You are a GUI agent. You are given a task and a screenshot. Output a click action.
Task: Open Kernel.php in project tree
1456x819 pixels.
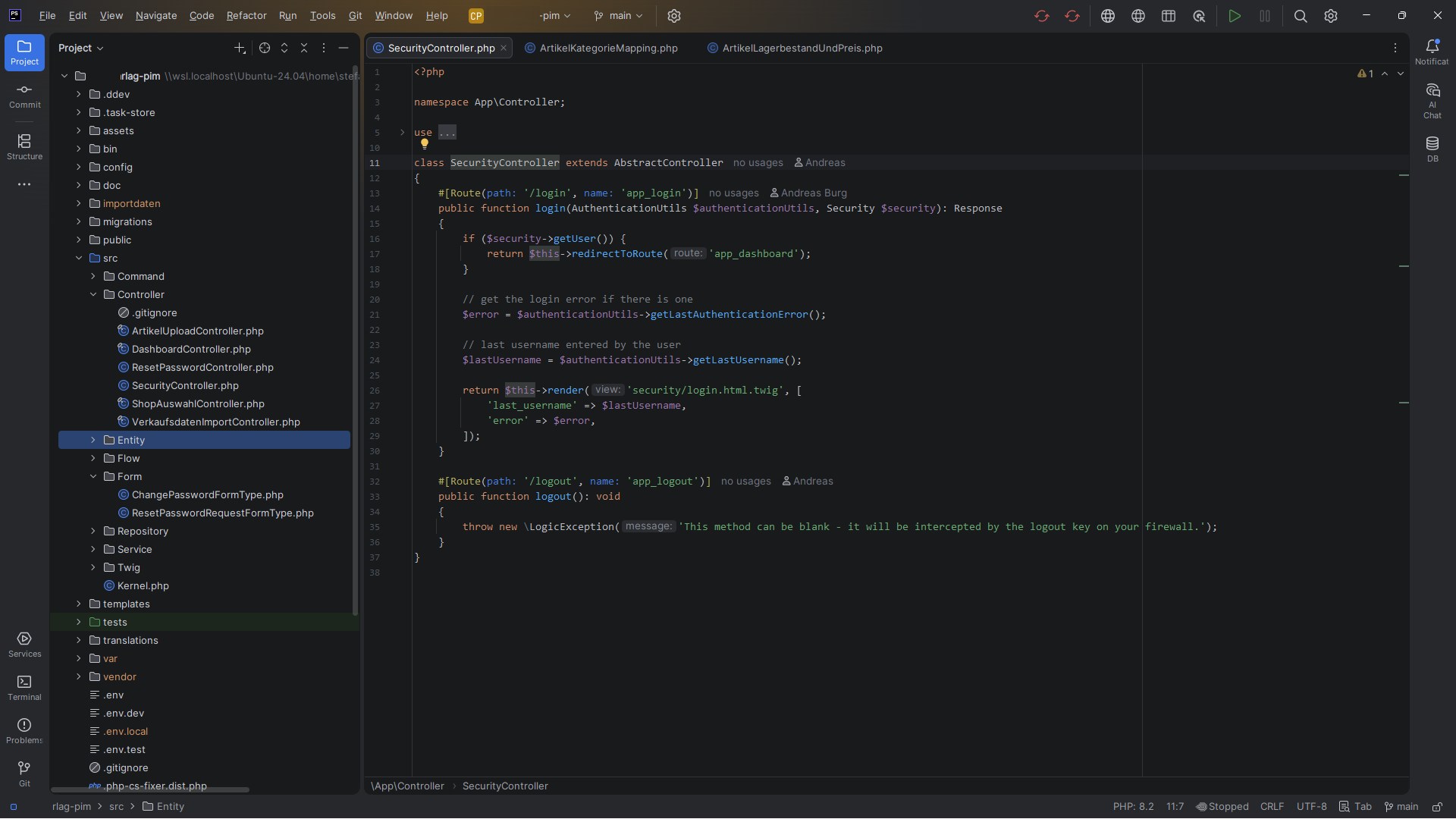tap(143, 585)
